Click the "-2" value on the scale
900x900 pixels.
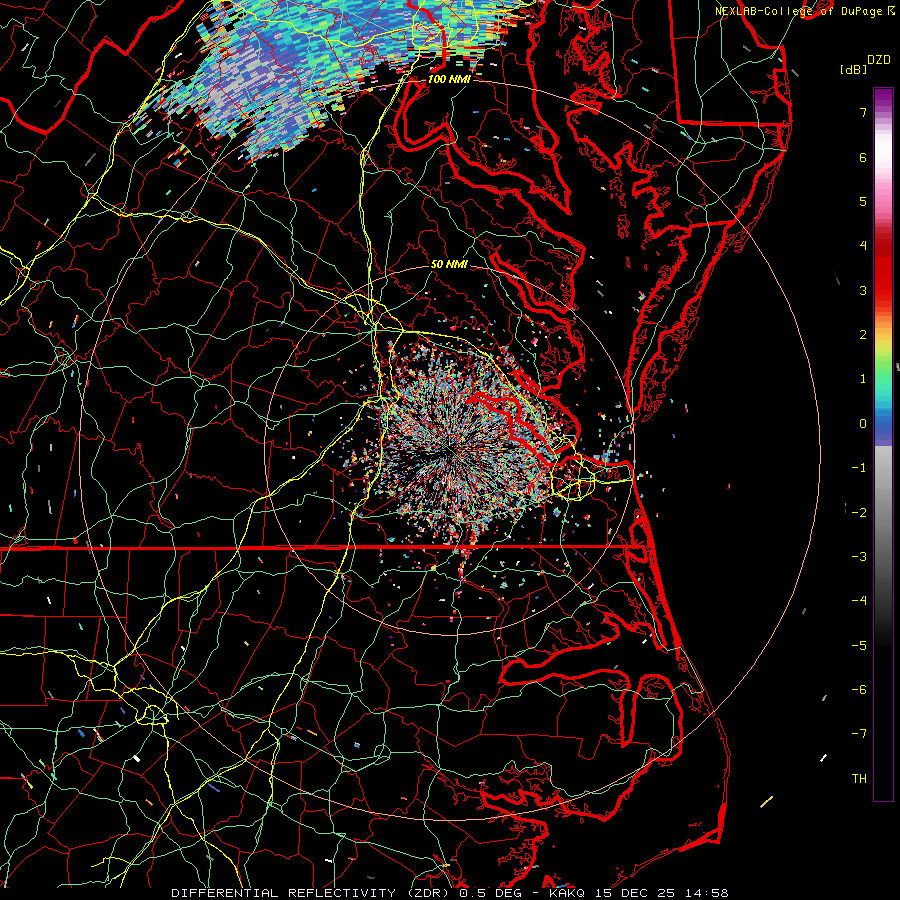859,513
